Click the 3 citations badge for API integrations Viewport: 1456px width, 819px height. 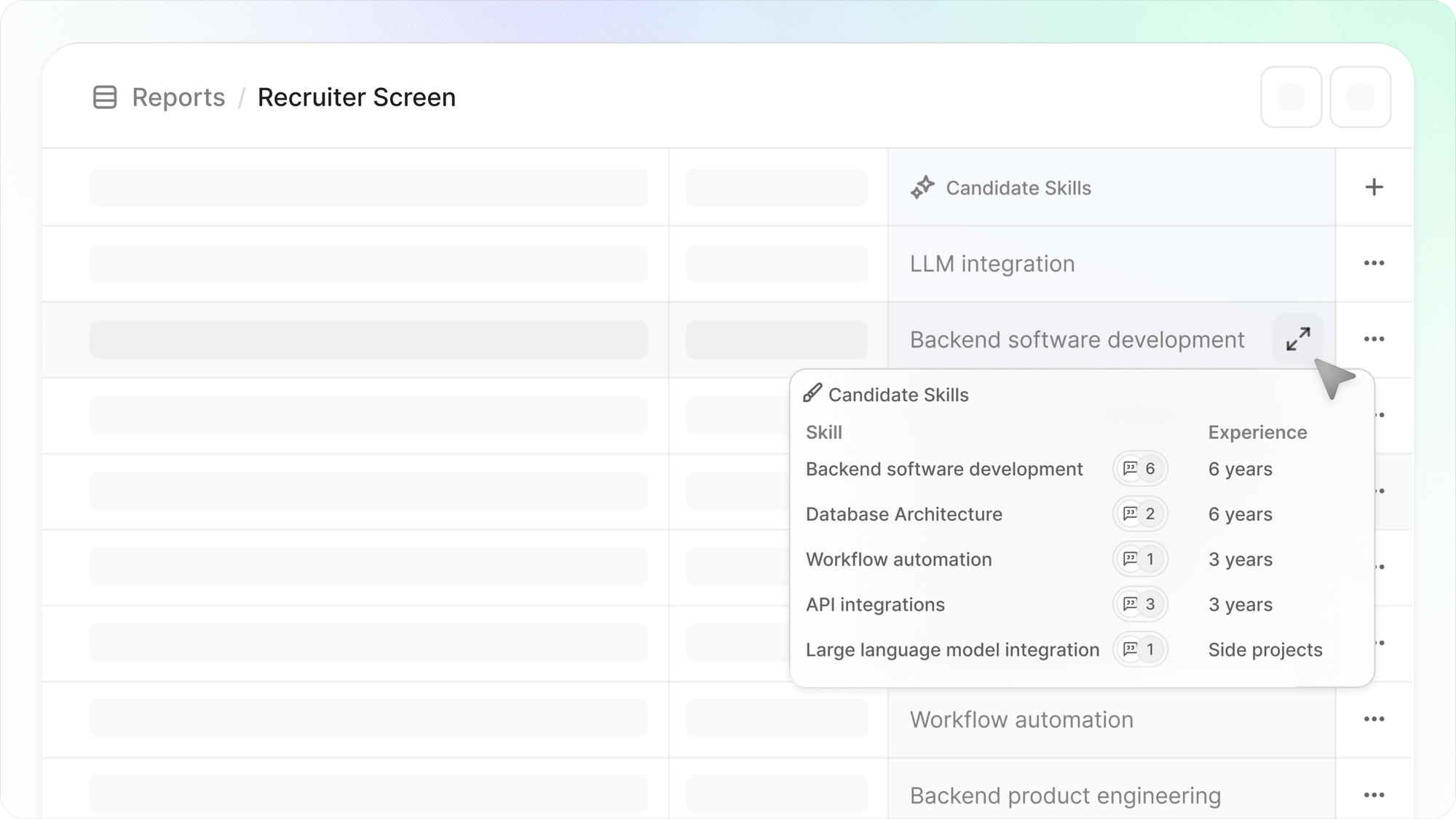coord(1140,604)
